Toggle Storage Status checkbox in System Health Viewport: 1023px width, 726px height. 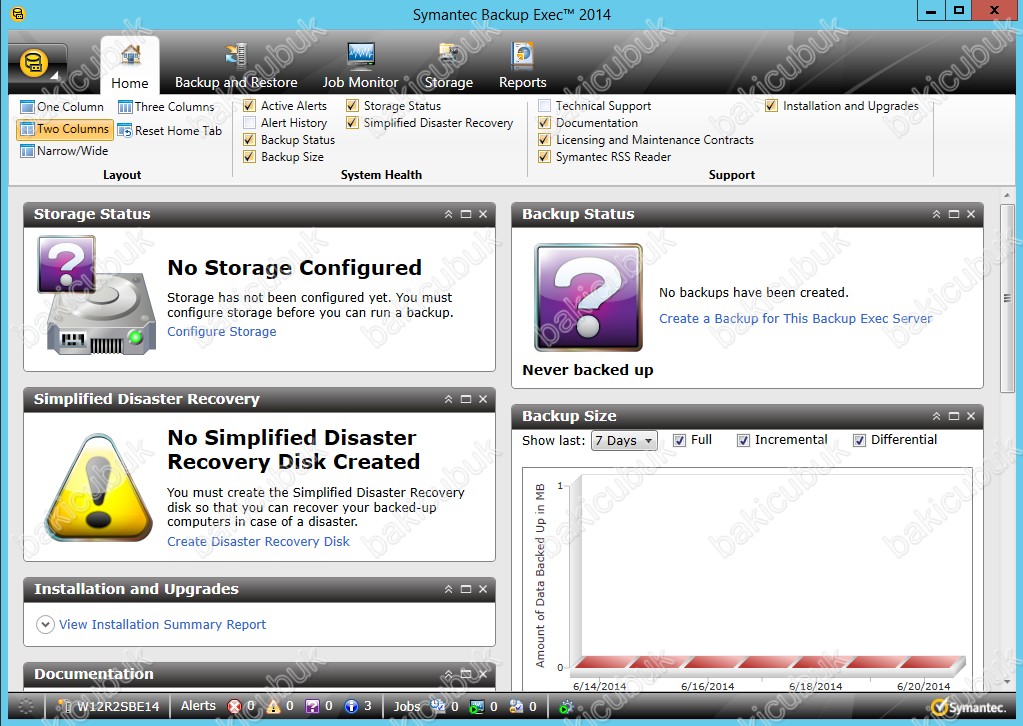pos(352,106)
